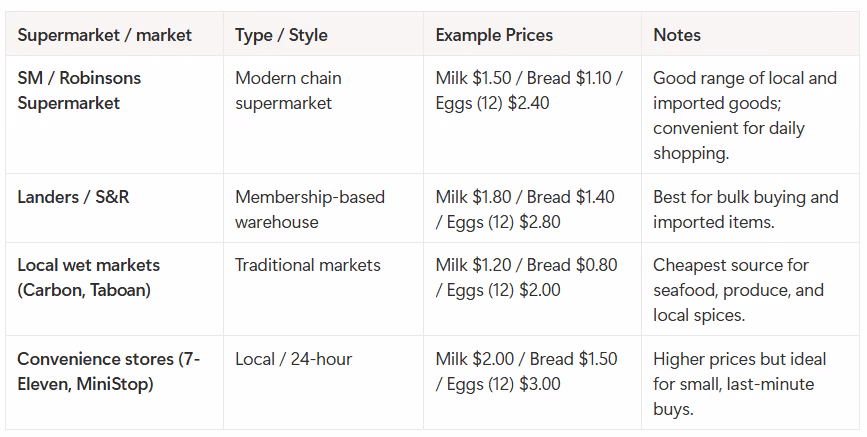The image size is (867, 437).
Task: Click the 'Local / 24-hour' cell
Action: click(294, 359)
